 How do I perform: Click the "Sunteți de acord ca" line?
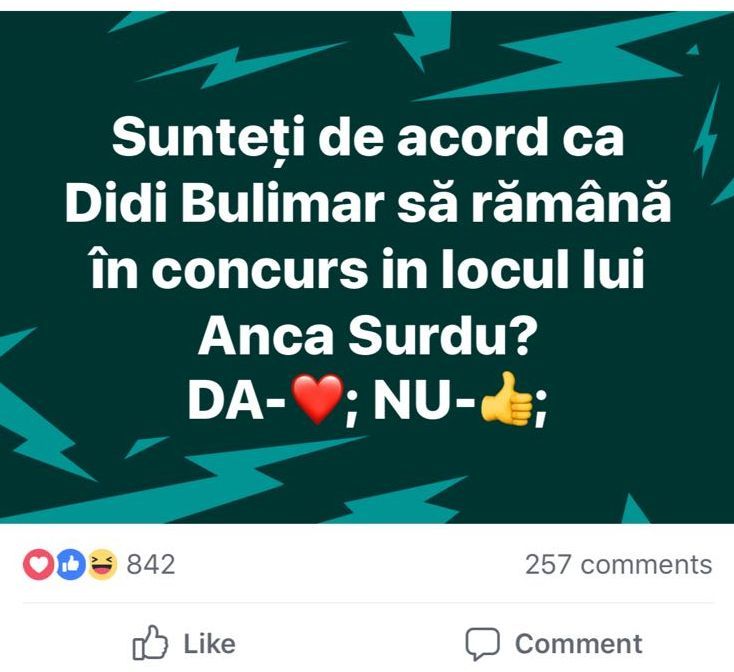coord(367,139)
